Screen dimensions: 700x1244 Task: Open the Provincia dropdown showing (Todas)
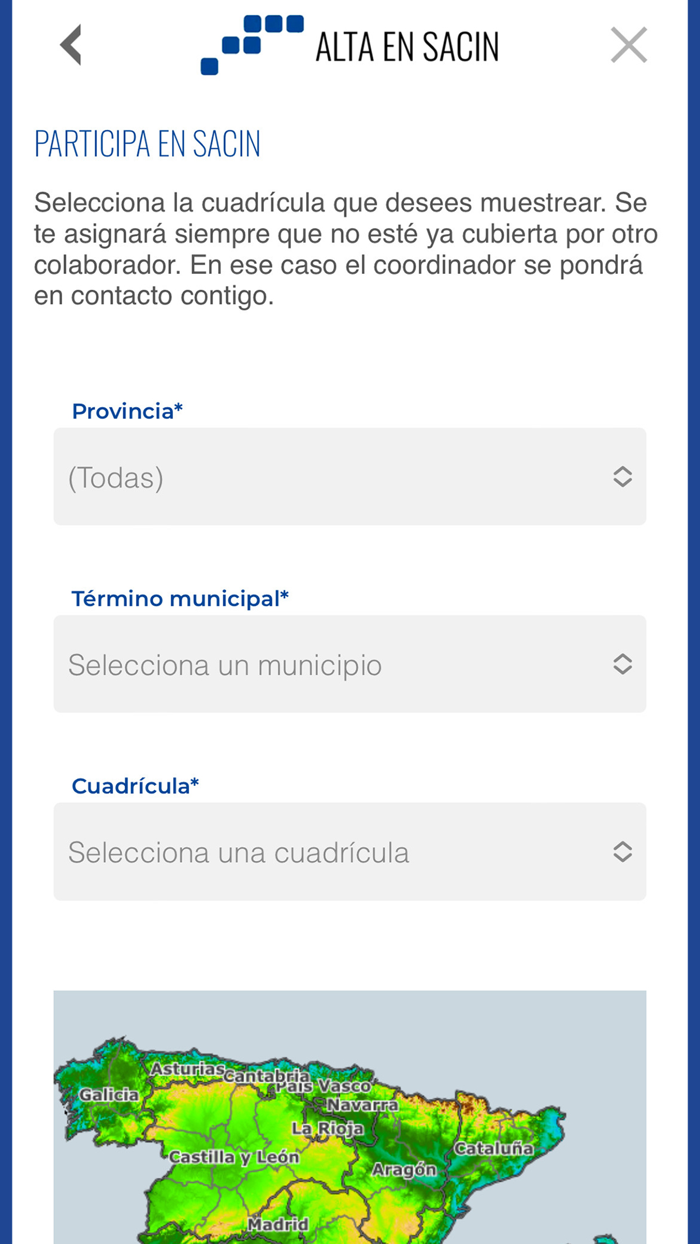point(350,477)
